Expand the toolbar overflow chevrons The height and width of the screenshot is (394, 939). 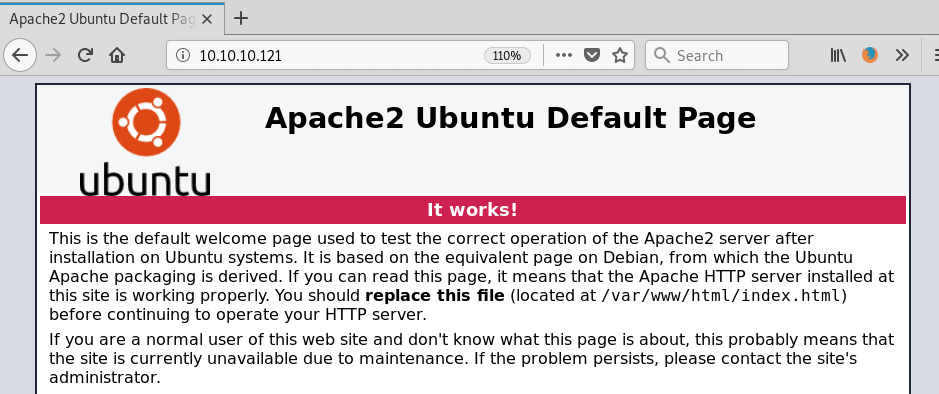coord(902,56)
